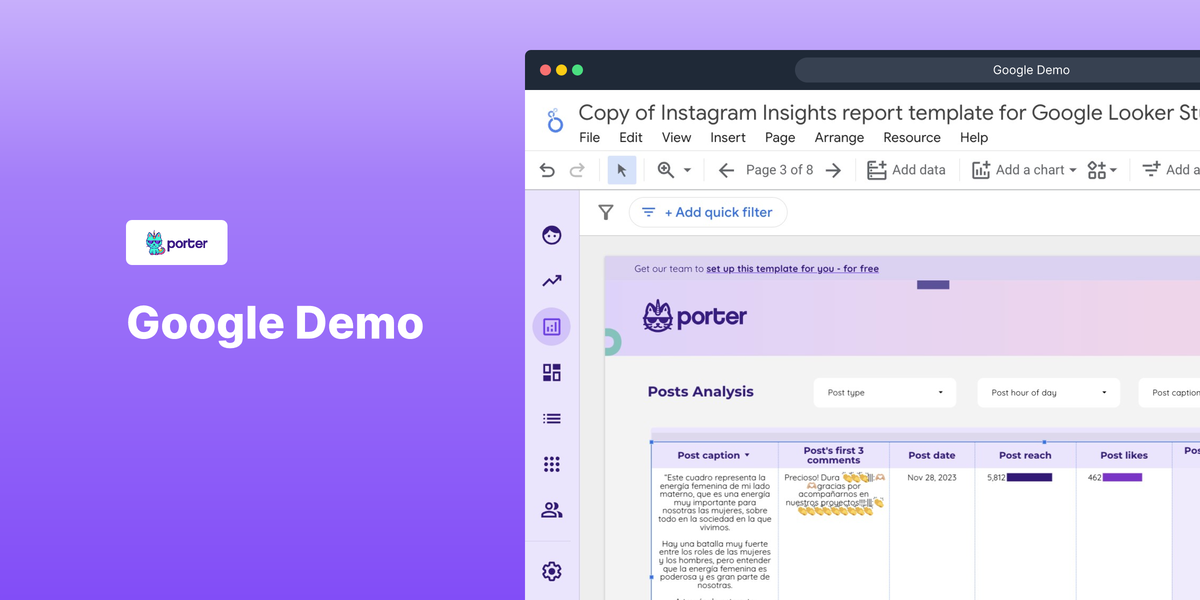The image size is (1200, 600).
Task: Click the dotted grid icon in the sidebar
Action: tap(551, 464)
